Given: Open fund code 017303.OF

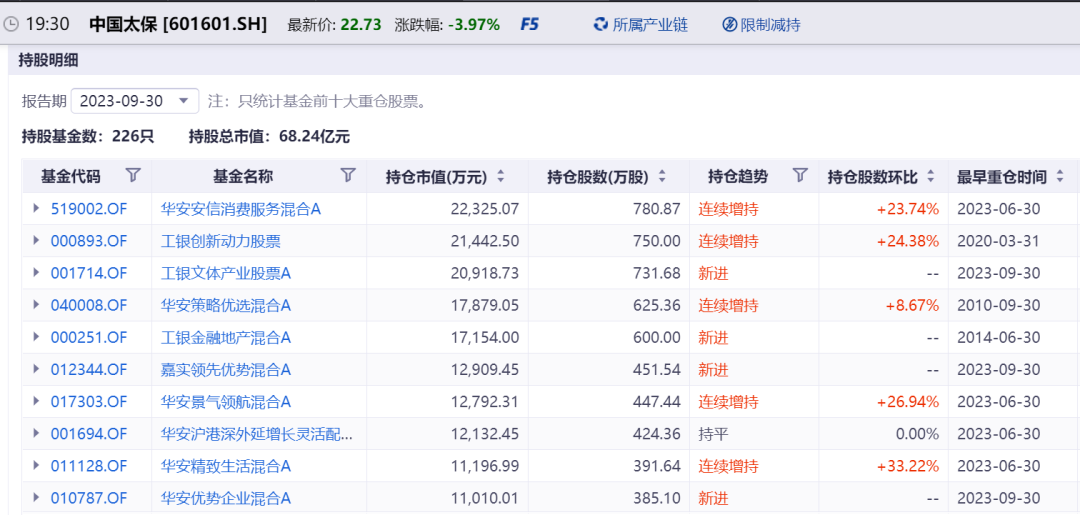Looking at the screenshot, I should pos(89,402).
